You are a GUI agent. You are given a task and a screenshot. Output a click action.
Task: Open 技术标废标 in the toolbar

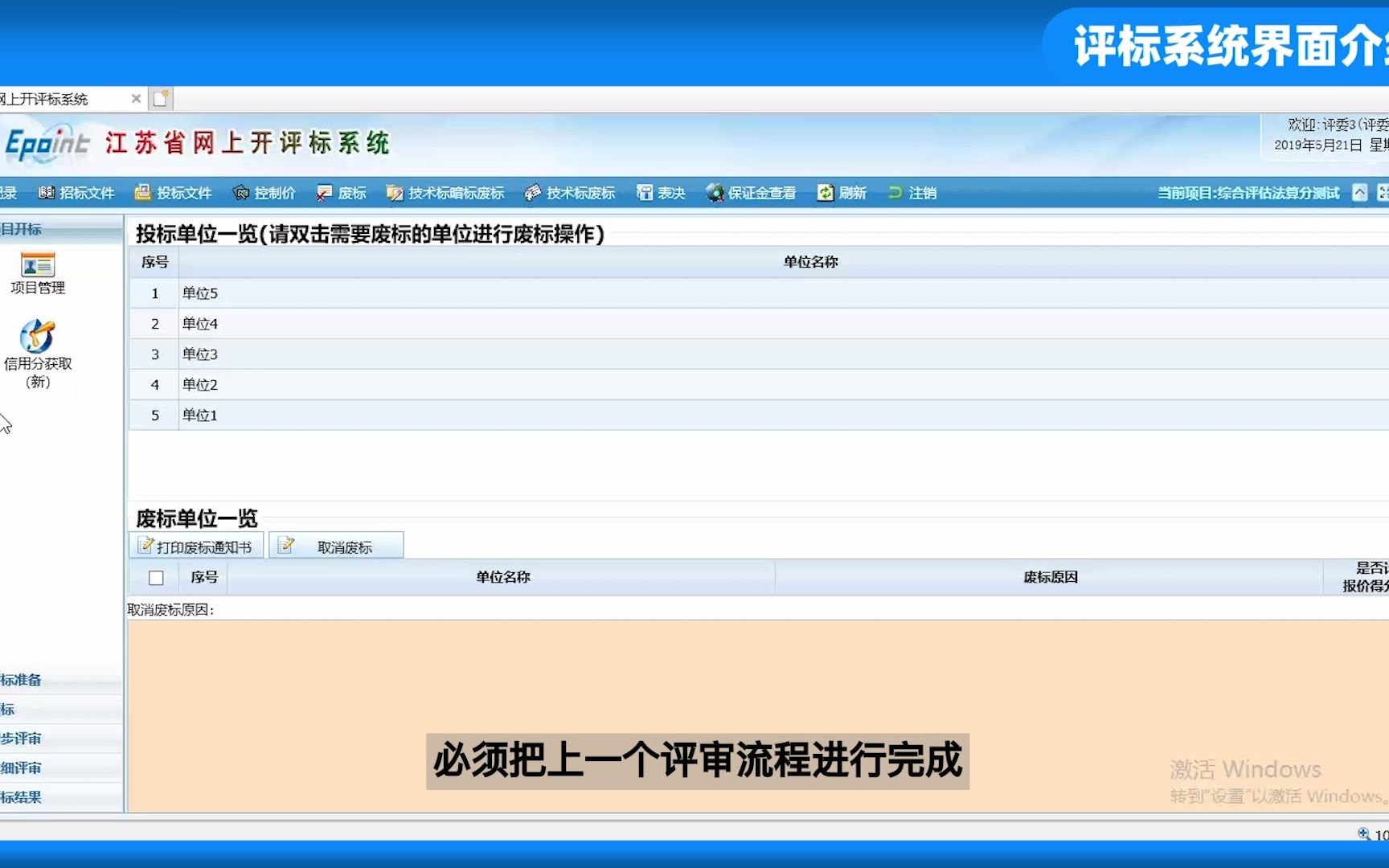(x=570, y=193)
